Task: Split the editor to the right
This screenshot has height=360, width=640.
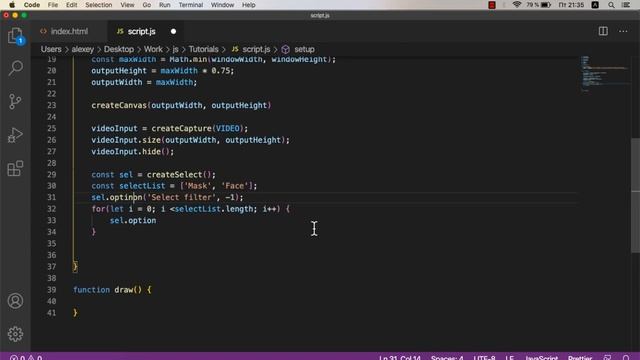Action: (603, 31)
